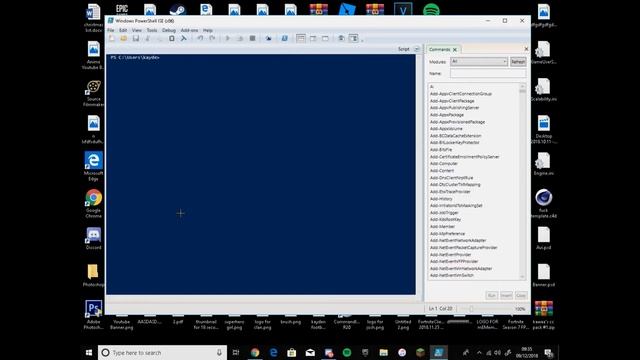Screen dimensions: 640x360
Task: Click the Show Command Window icon
Action: click(341, 38)
